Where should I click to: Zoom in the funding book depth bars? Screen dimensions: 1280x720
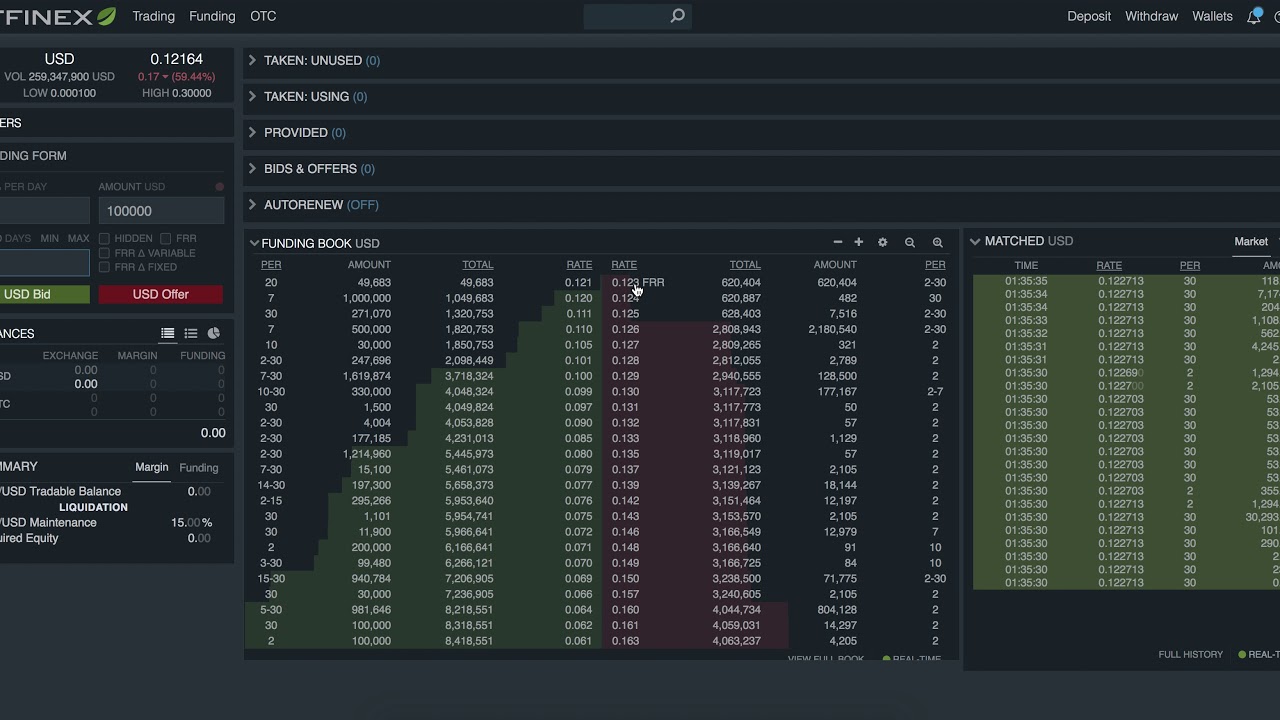pos(938,242)
